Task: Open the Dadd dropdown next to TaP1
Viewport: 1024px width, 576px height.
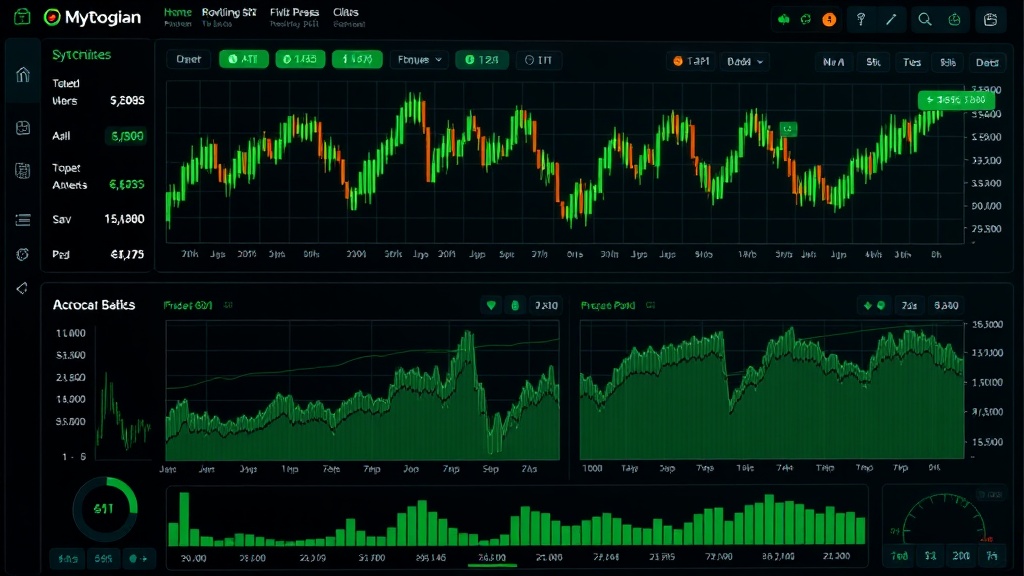Action: [x=744, y=61]
